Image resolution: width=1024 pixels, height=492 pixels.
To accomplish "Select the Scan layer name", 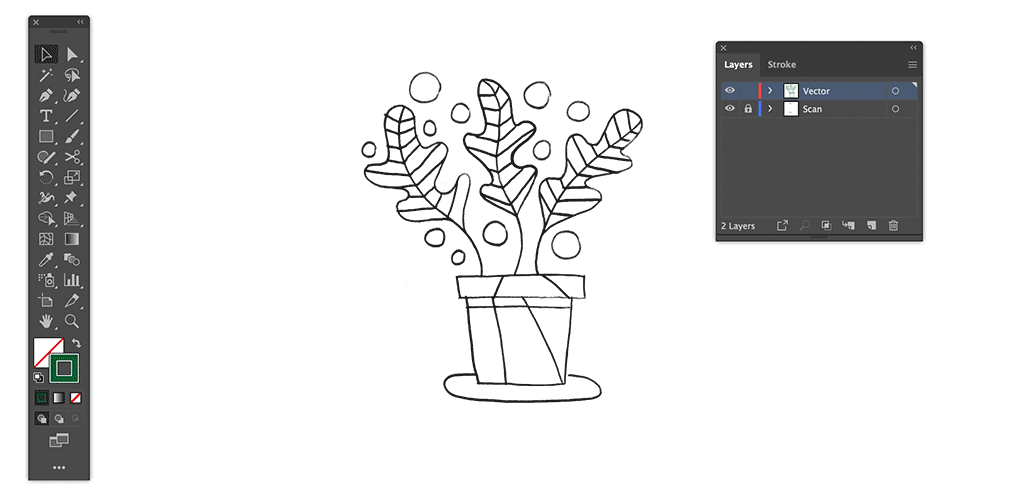I will click(812, 109).
